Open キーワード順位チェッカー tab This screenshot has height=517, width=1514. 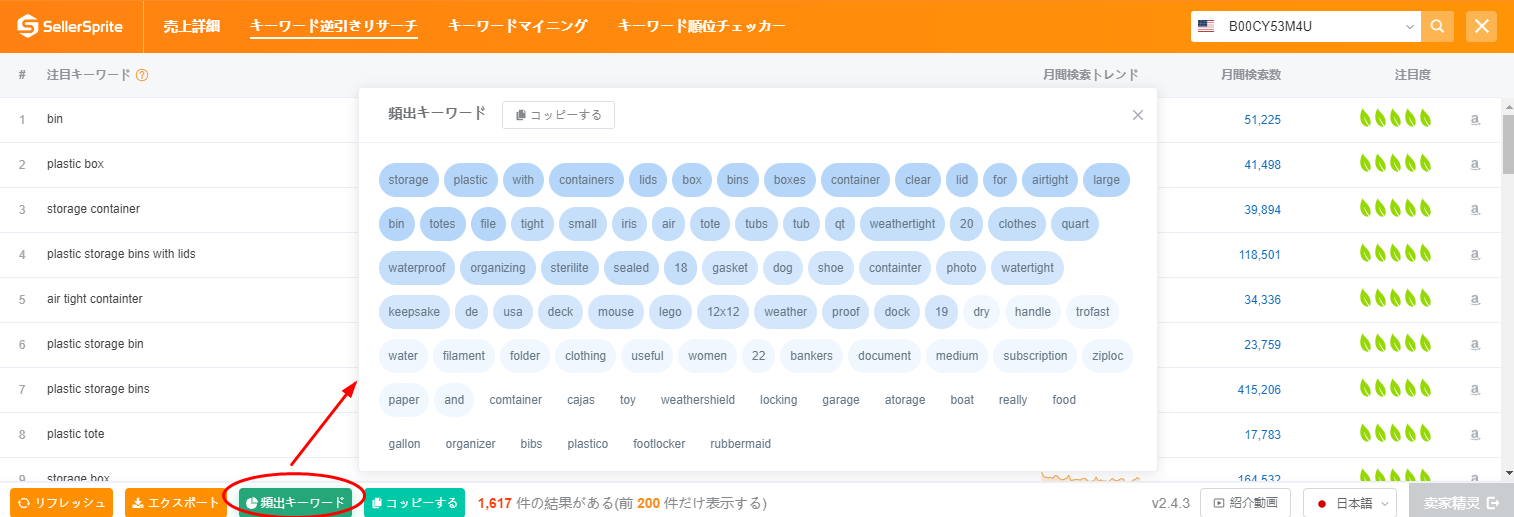point(701,26)
